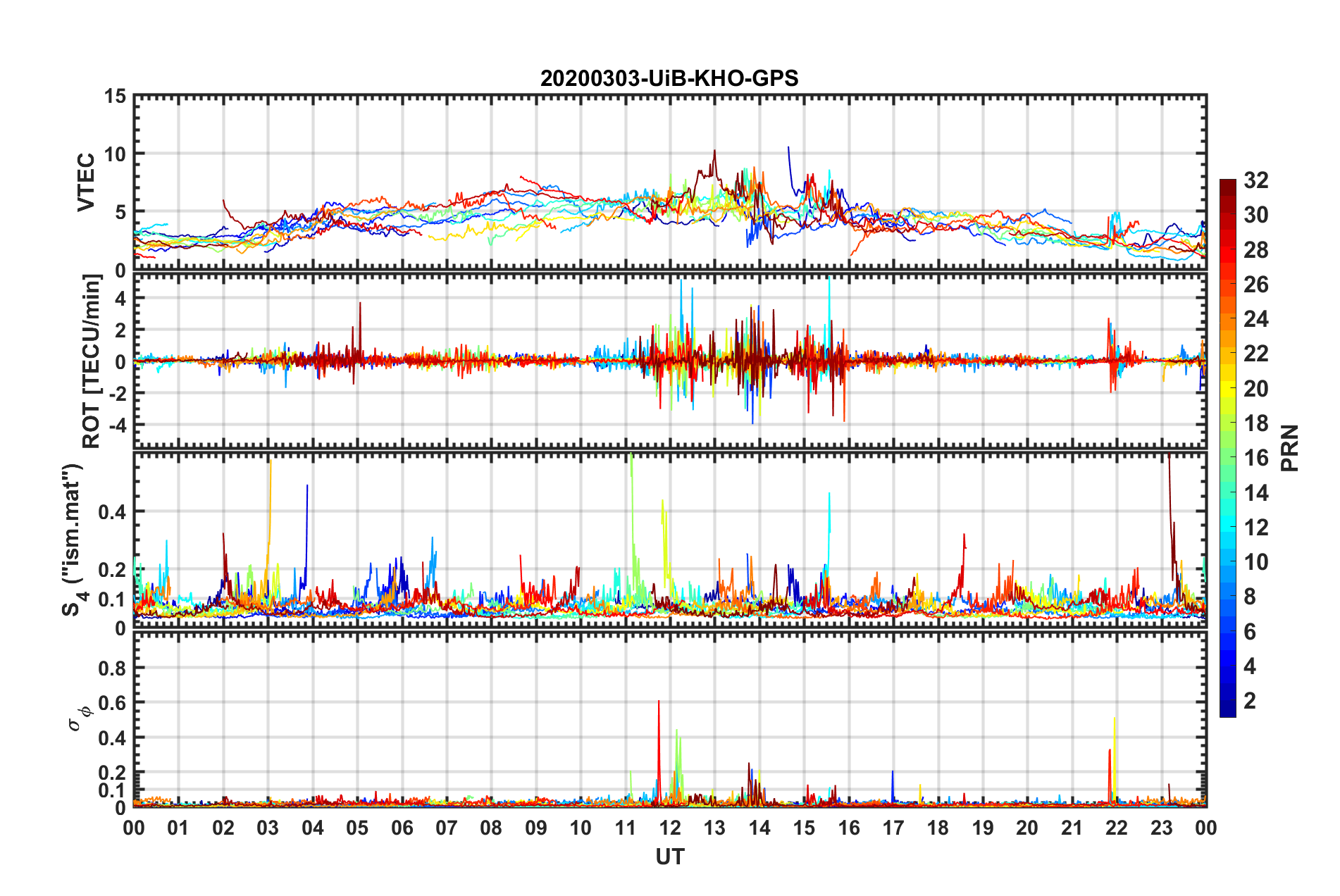The image size is (1340, 896).
Task: Click VTEC axis tick label 10
Action: click(x=114, y=154)
